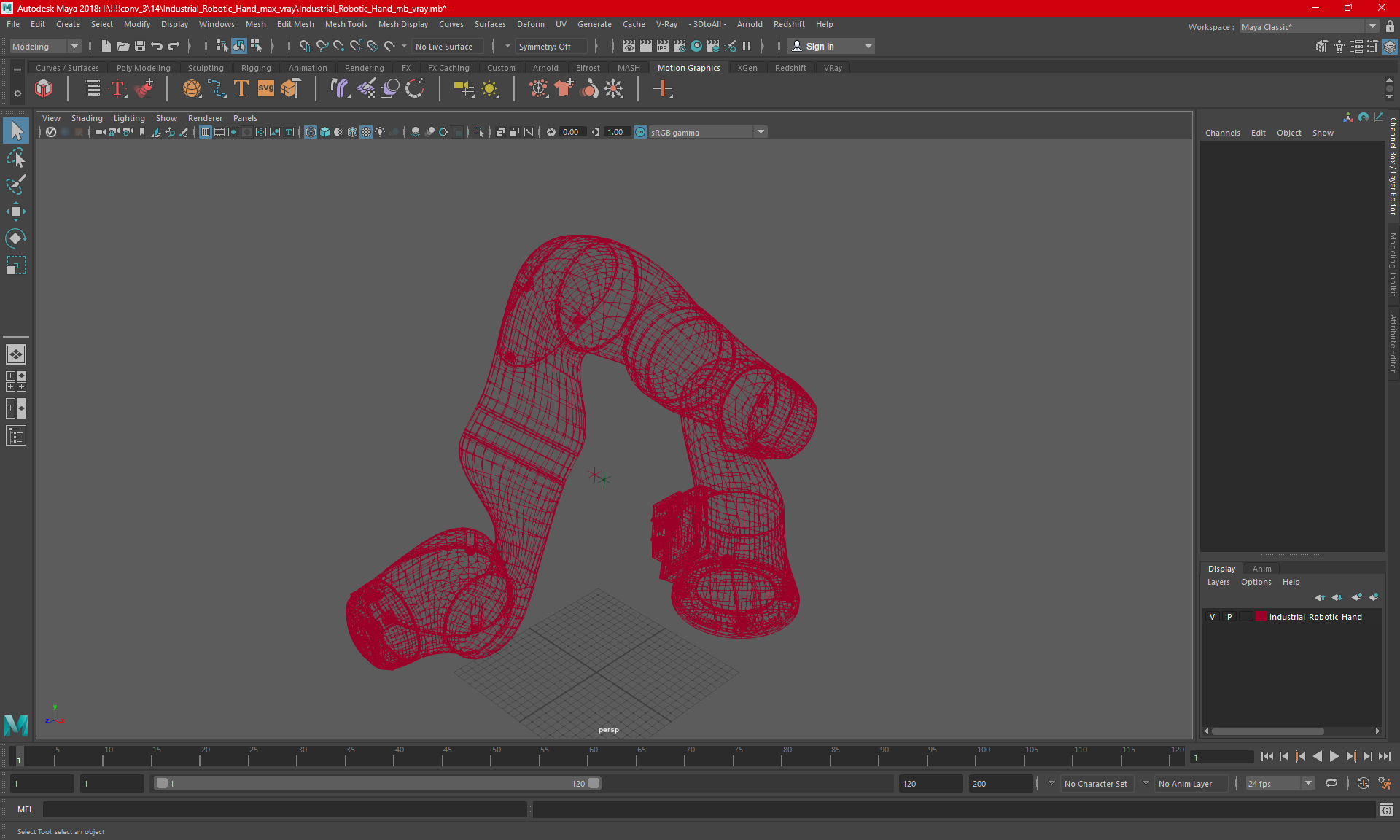
Task: Open the Mesh Tools menu
Action: (346, 24)
